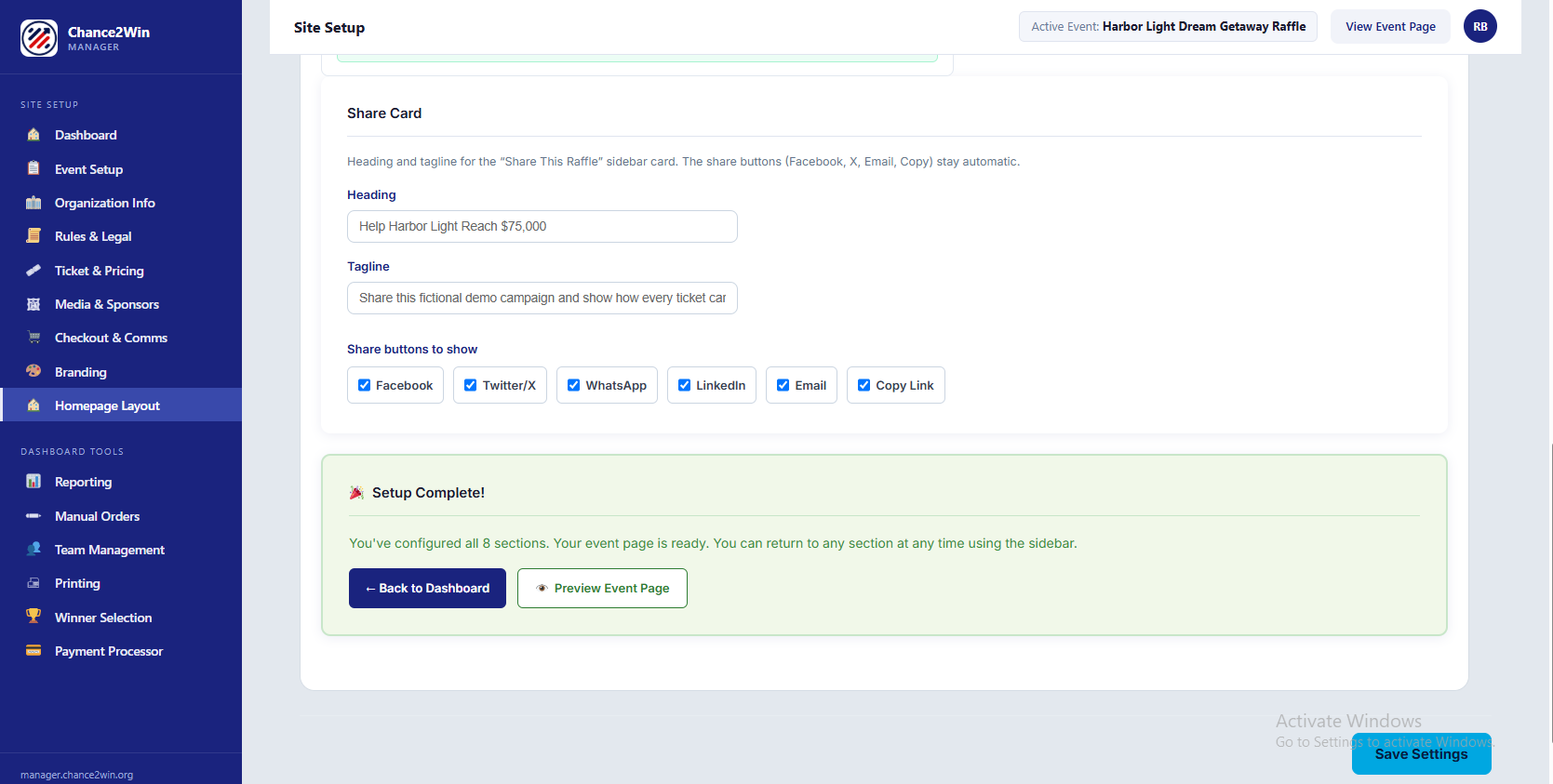Click the Homepage Layout house icon
Image resolution: width=1553 pixels, height=784 pixels.
pyautogui.click(x=33, y=405)
